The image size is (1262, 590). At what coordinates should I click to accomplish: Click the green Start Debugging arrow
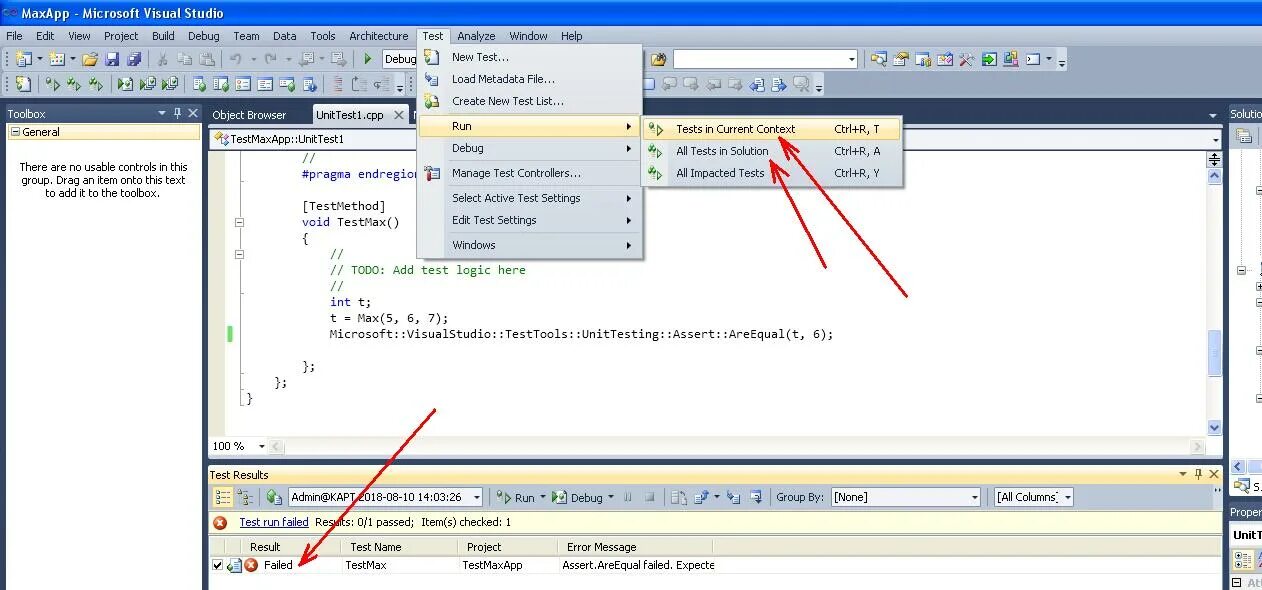(368, 59)
